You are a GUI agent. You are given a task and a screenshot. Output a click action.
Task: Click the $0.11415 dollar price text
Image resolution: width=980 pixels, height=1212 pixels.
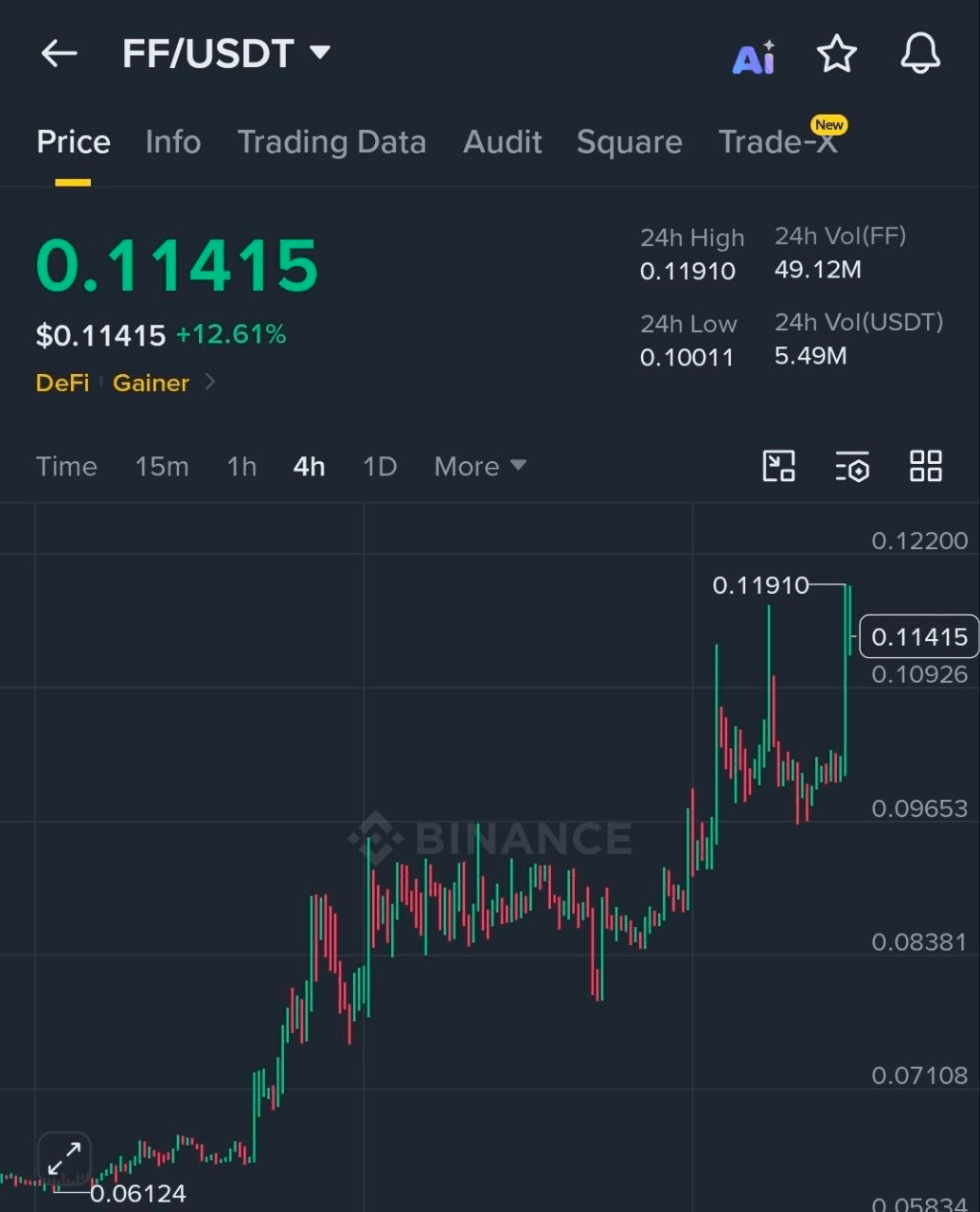100,335
